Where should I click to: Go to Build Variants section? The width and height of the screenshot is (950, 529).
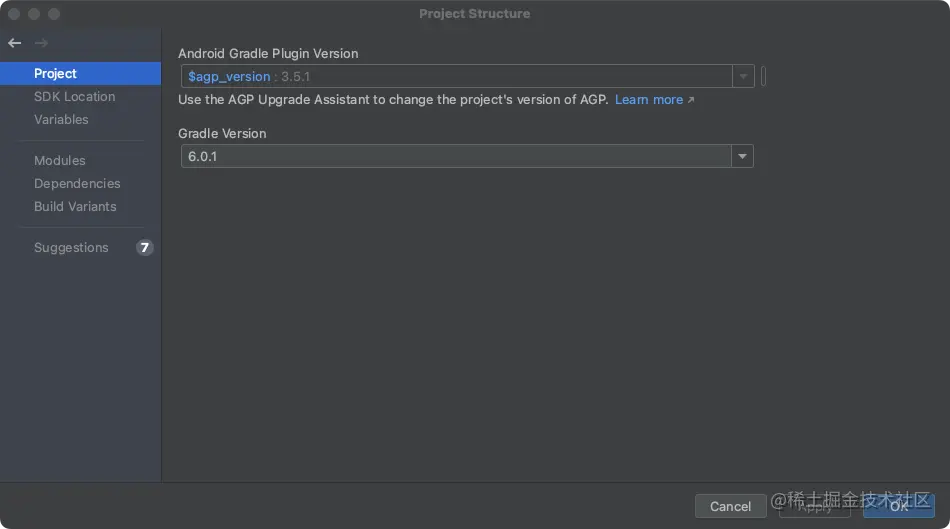75,207
